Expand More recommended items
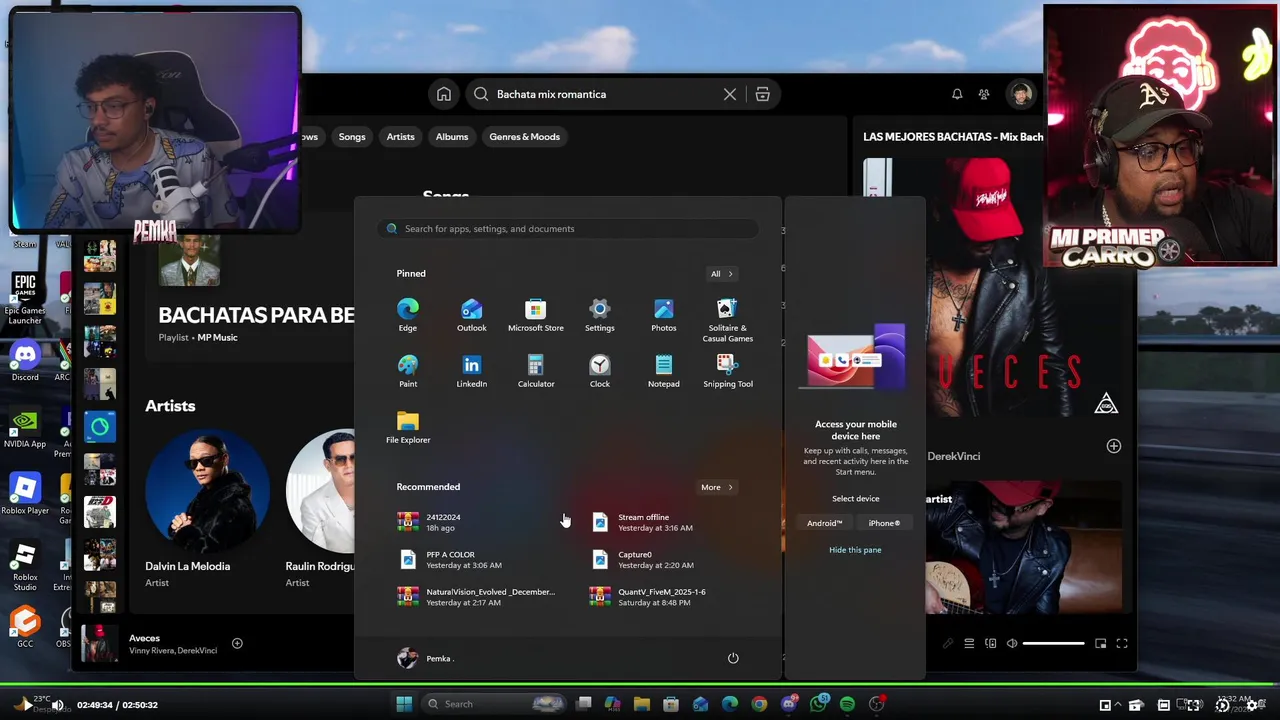This screenshot has width=1280, height=720. 717,488
